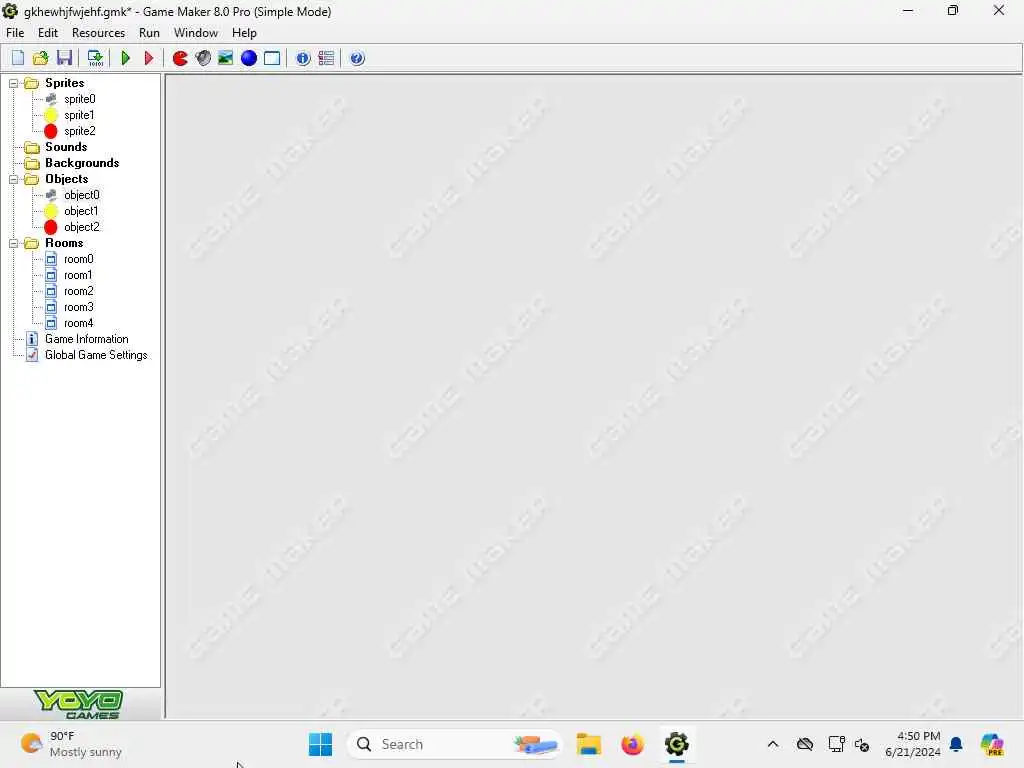Open the Help menu
Screen dimensions: 1024x768
coord(244,33)
